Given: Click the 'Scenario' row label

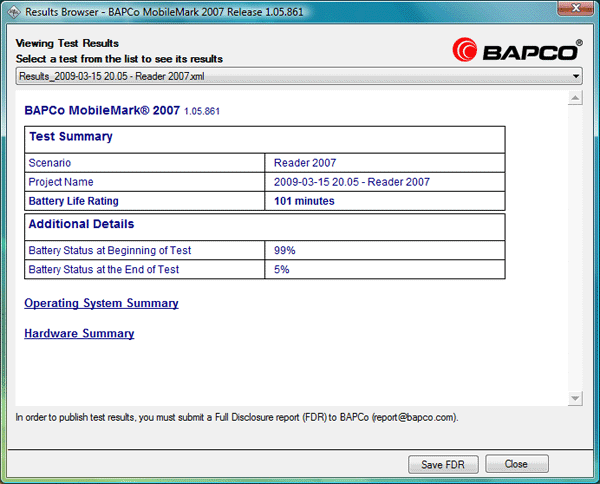Looking at the screenshot, I should tap(50, 163).
